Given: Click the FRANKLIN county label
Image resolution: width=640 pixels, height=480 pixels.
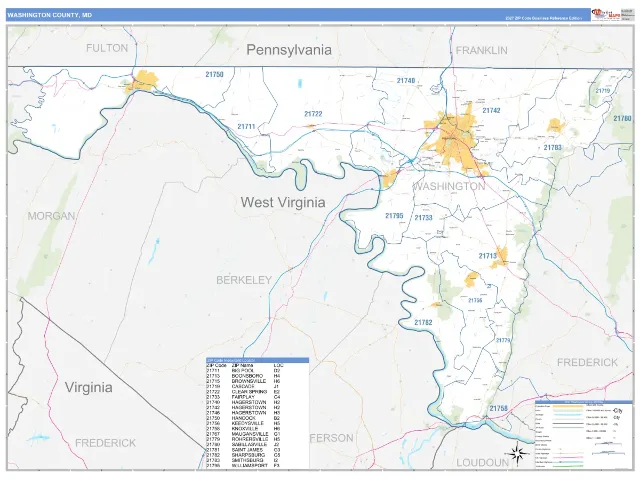Looking at the screenshot, I should (482, 50).
